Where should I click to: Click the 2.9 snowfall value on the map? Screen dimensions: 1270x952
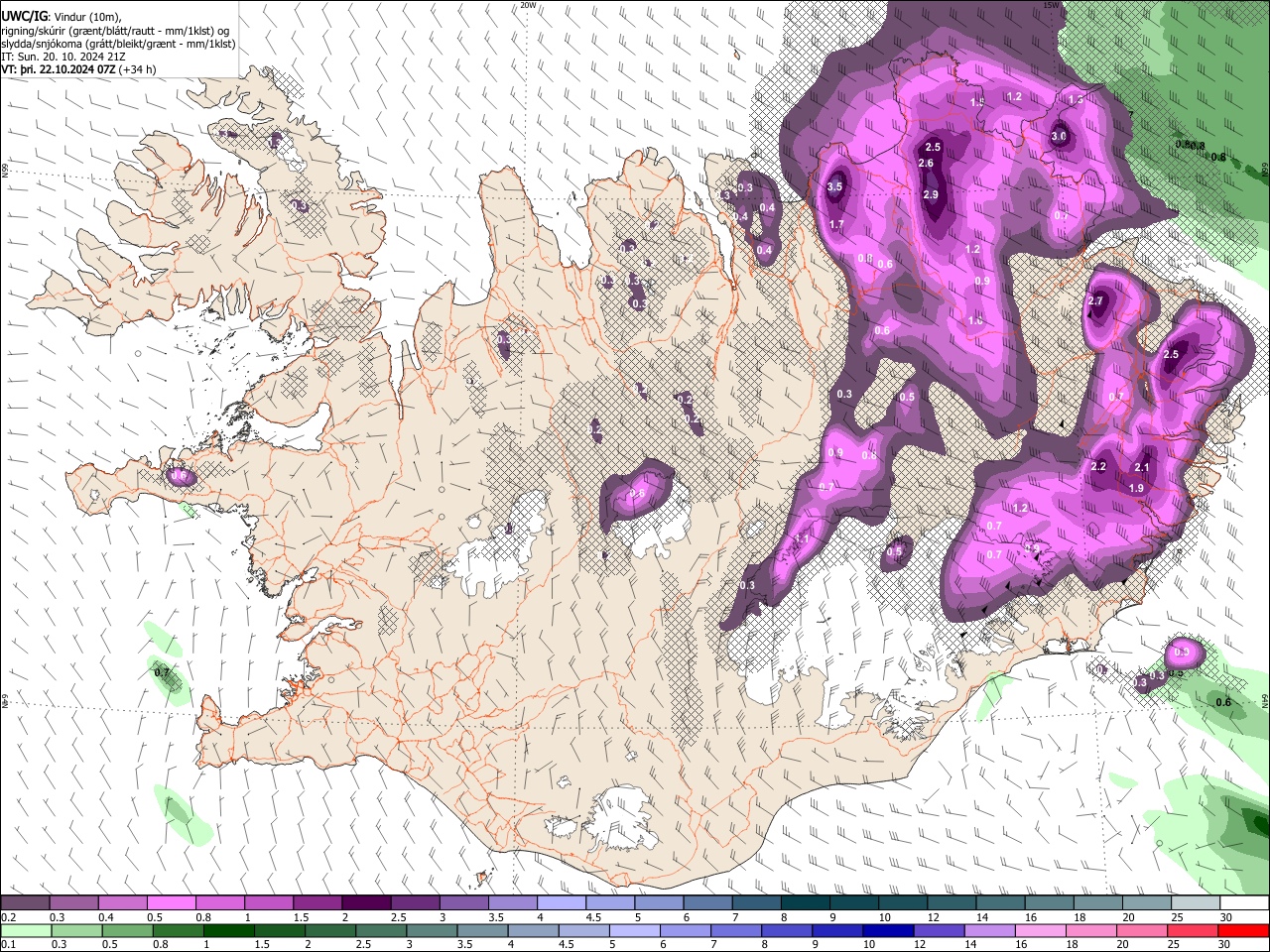[931, 194]
